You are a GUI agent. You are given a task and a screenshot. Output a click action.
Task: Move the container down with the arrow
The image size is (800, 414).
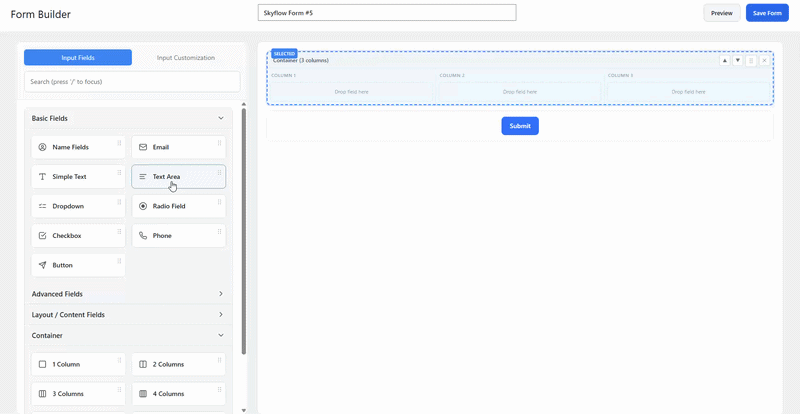pyautogui.click(x=738, y=61)
